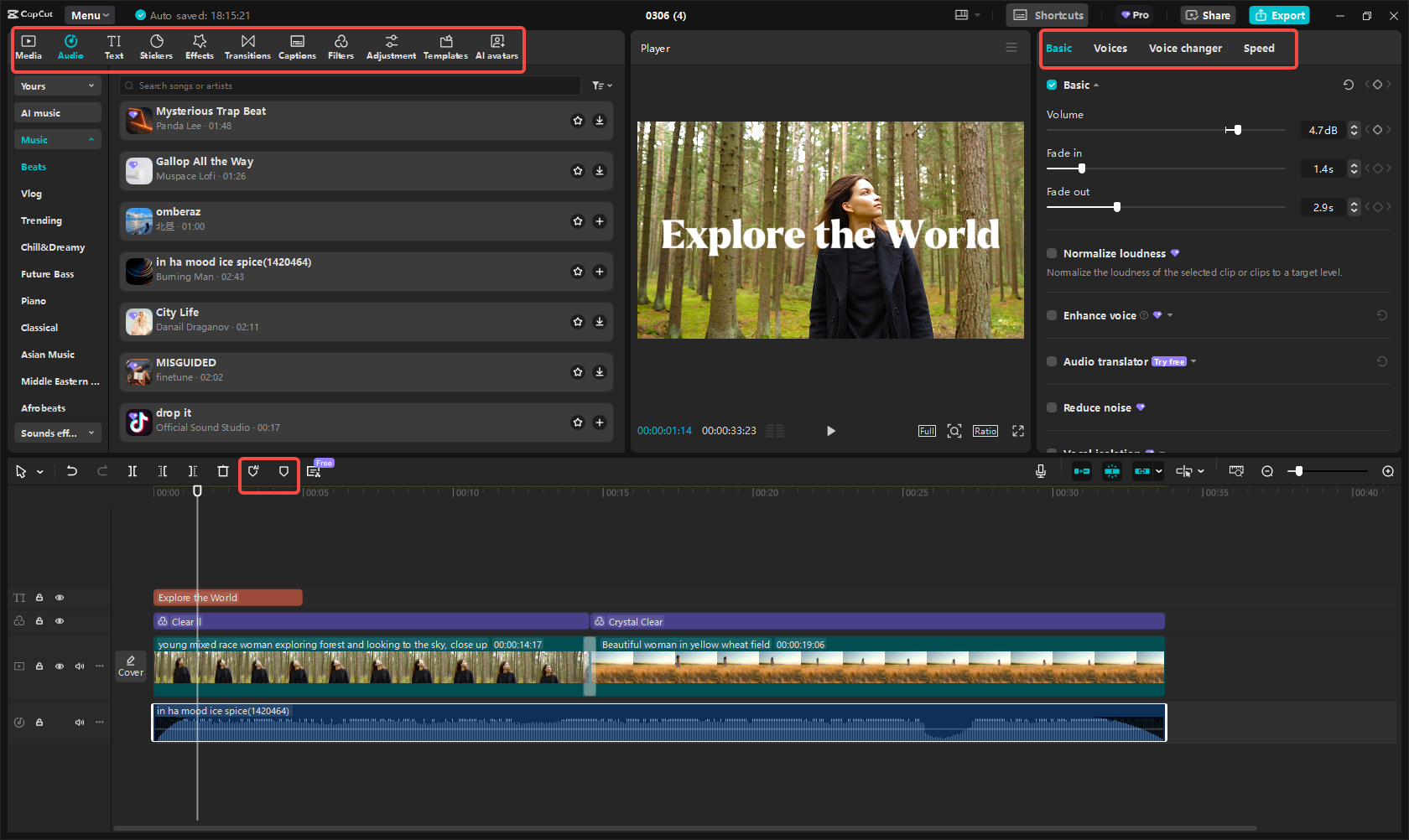Click the Share button
Viewport: 1409px width, 840px height.
1208,15
